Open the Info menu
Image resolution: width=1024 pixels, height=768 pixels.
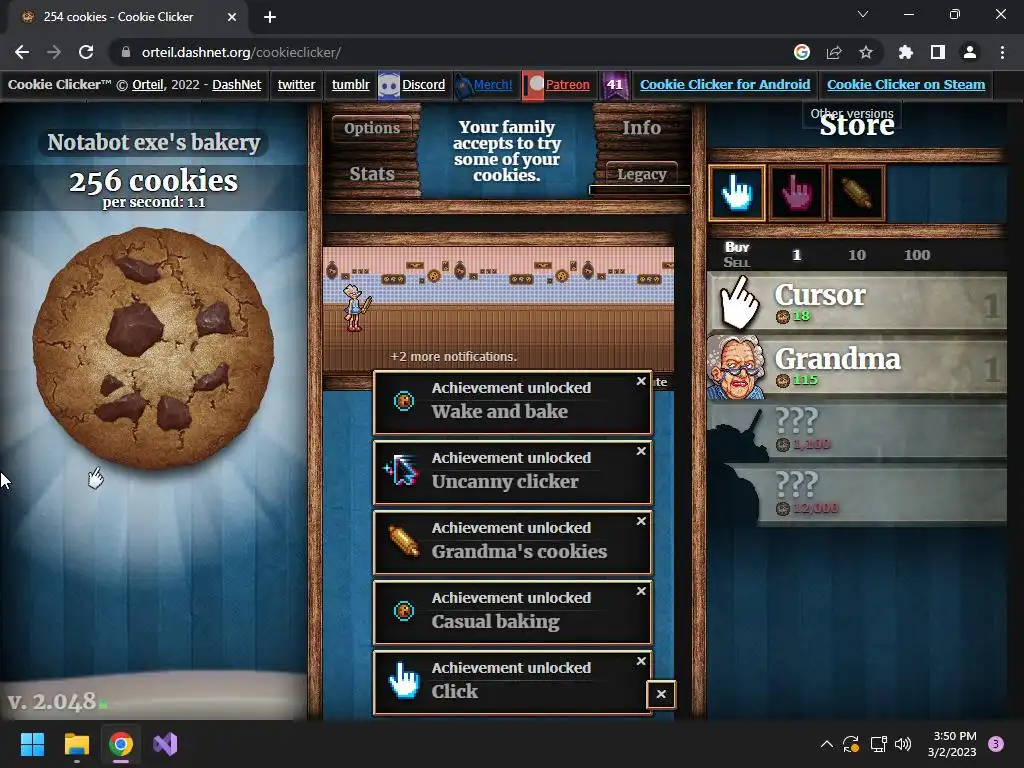pos(641,128)
